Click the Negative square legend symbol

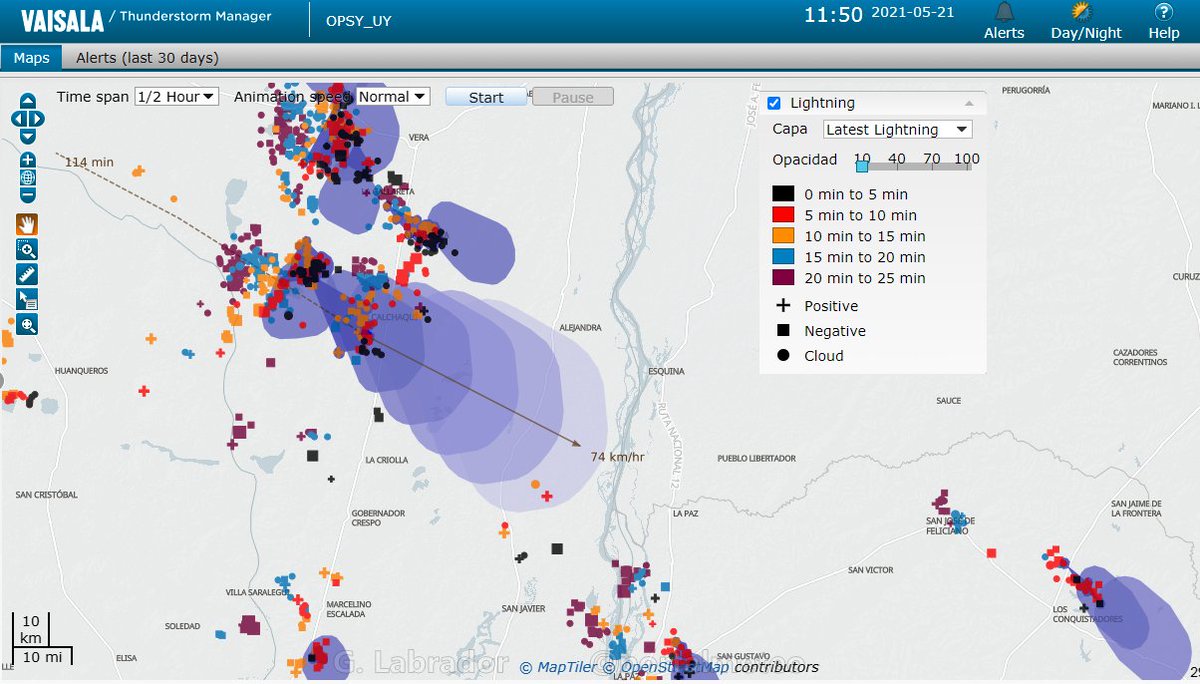[783, 330]
